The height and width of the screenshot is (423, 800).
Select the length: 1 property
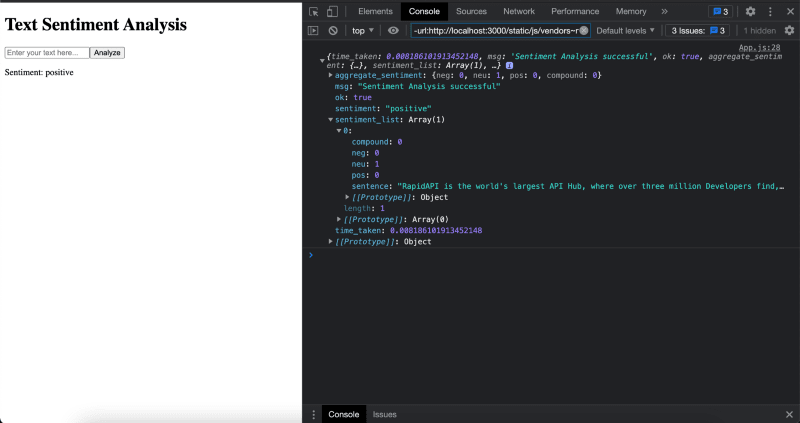364,208
